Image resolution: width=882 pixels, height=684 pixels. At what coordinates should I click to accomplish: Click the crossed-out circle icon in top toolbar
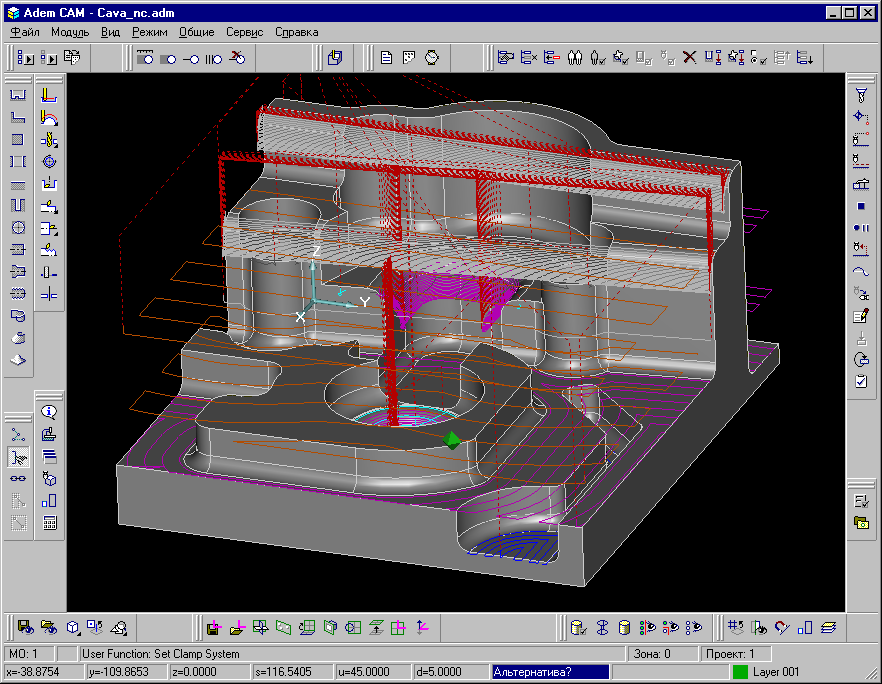[x=238, y=57]
